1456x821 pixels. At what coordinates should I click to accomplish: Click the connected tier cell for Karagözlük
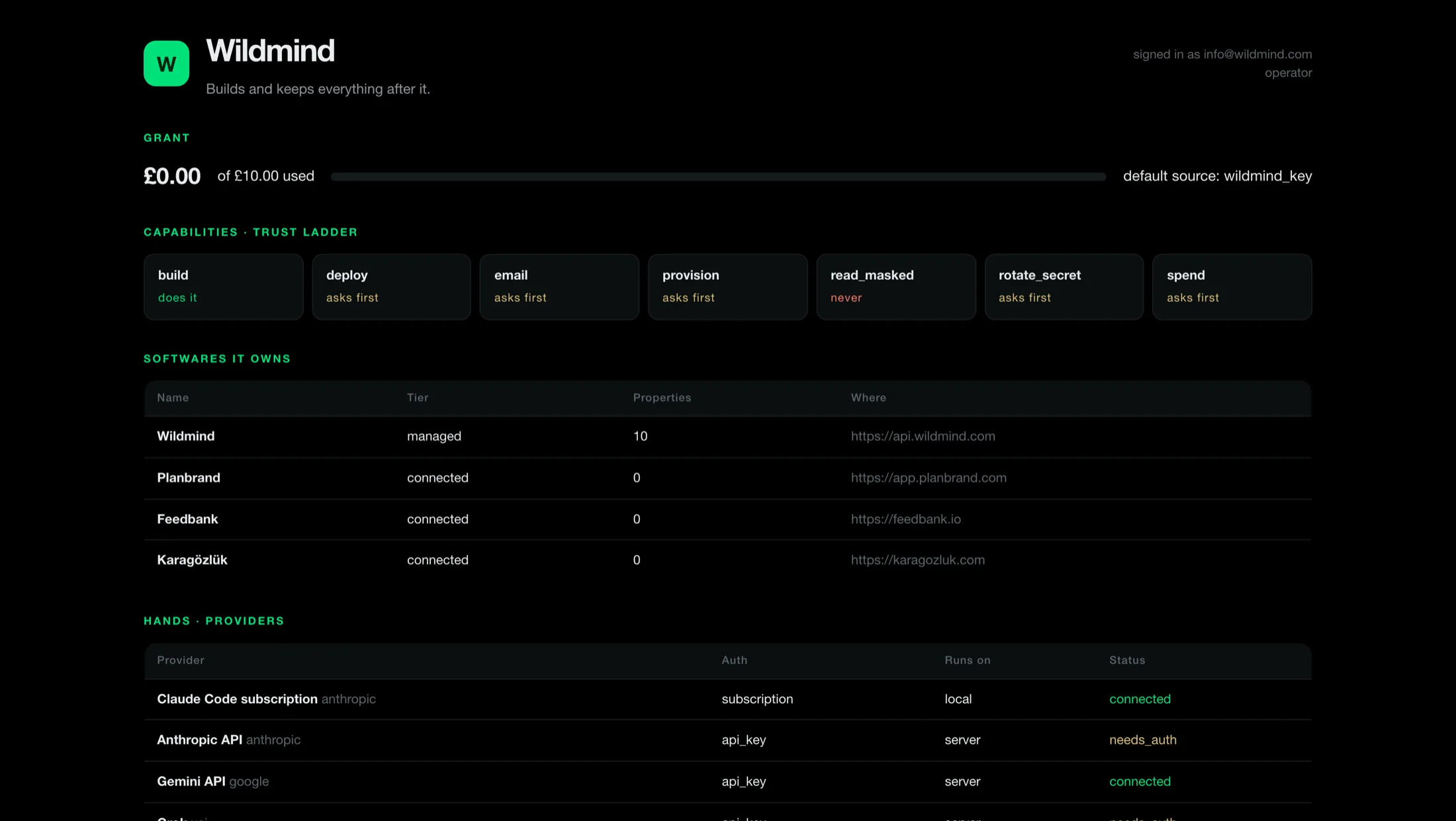[x=437, y=560]
